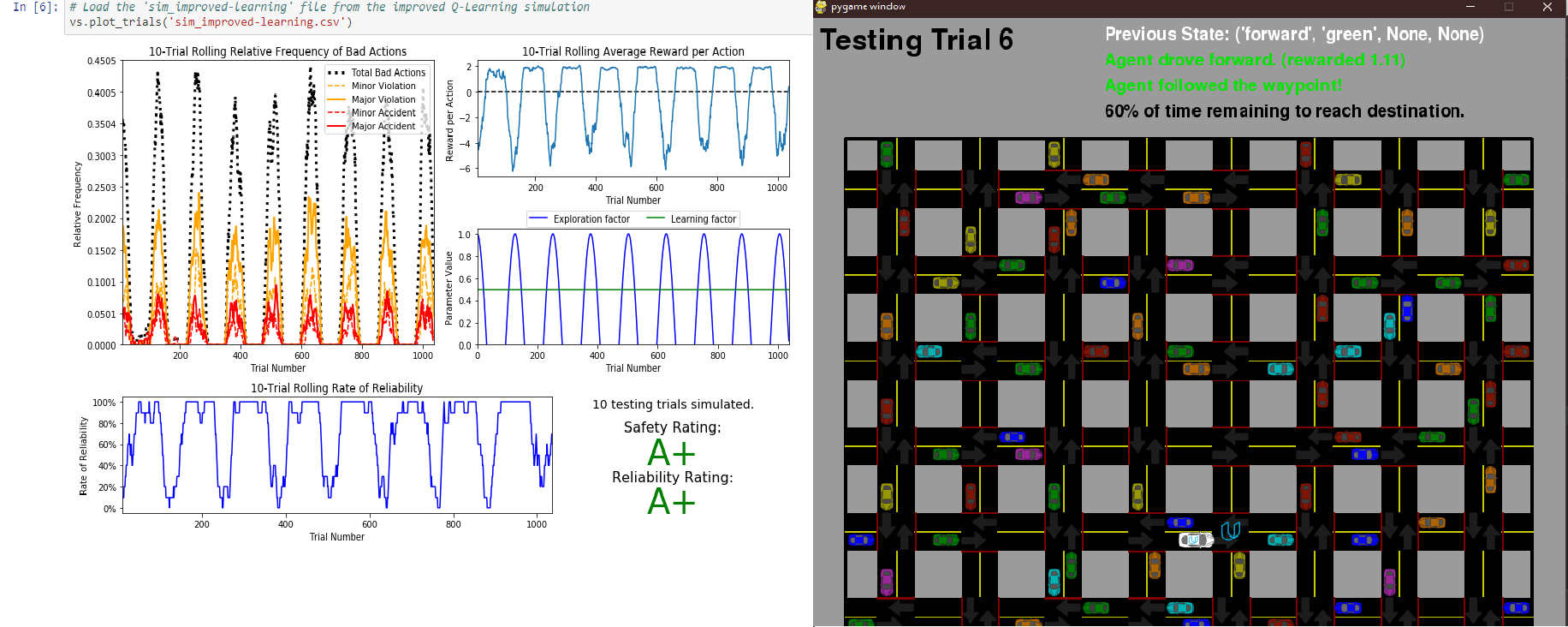Click the A+ grade under Safety Rating
This screenshot has width=1568, height=627.
coord(671,453)
